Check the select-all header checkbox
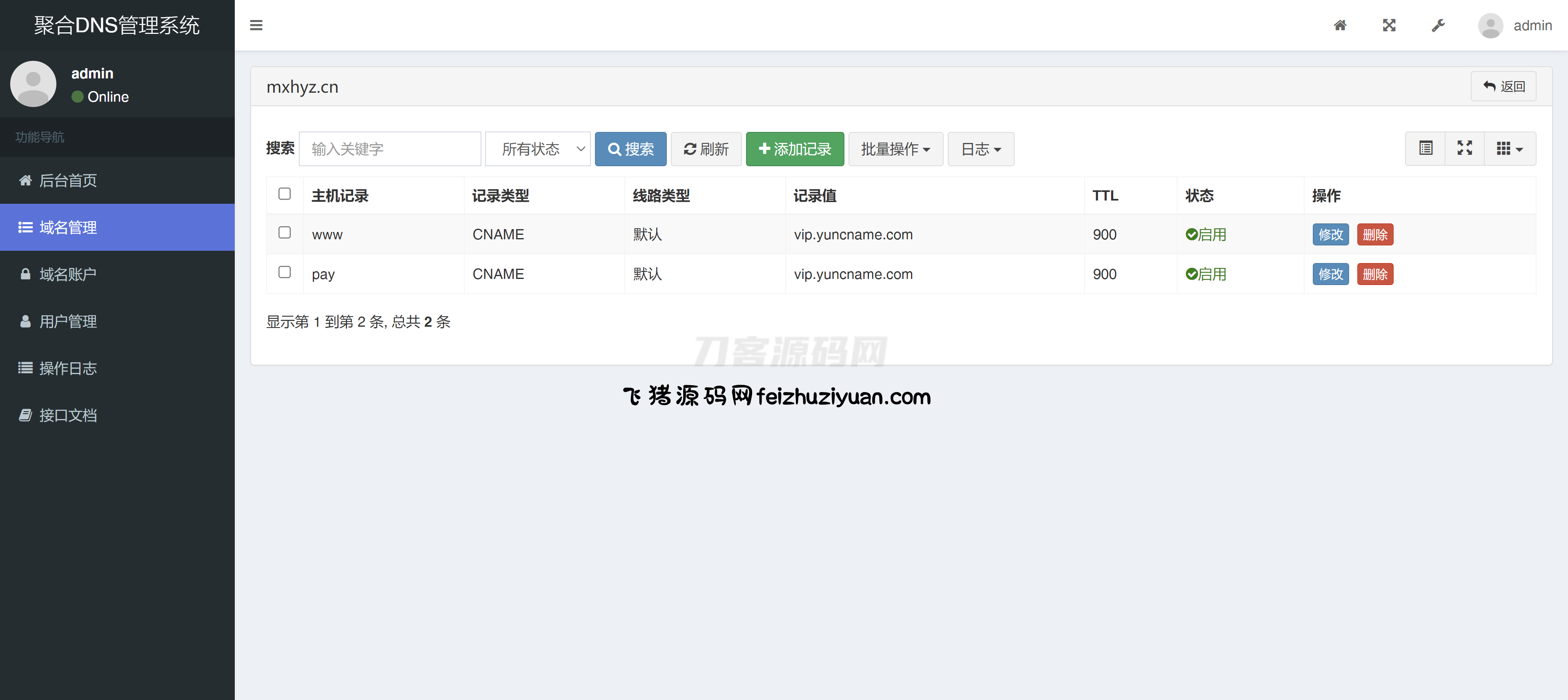 (284, 194)
